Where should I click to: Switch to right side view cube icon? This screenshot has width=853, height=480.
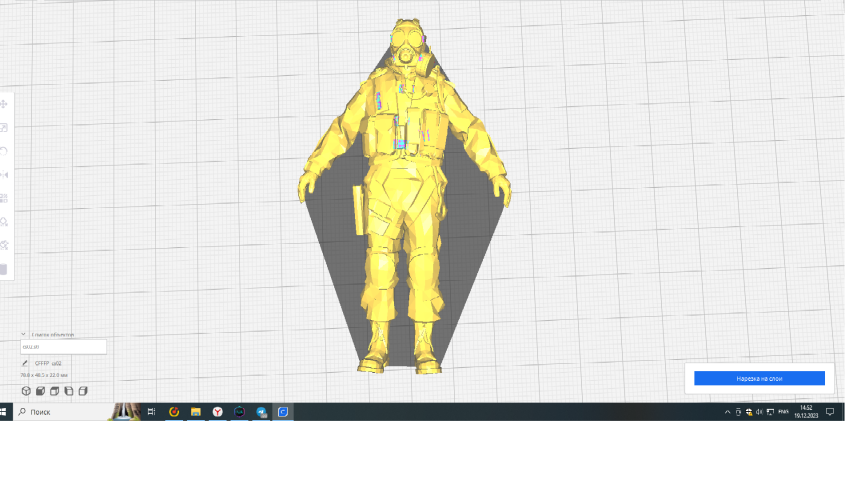[x=83, y=391]
